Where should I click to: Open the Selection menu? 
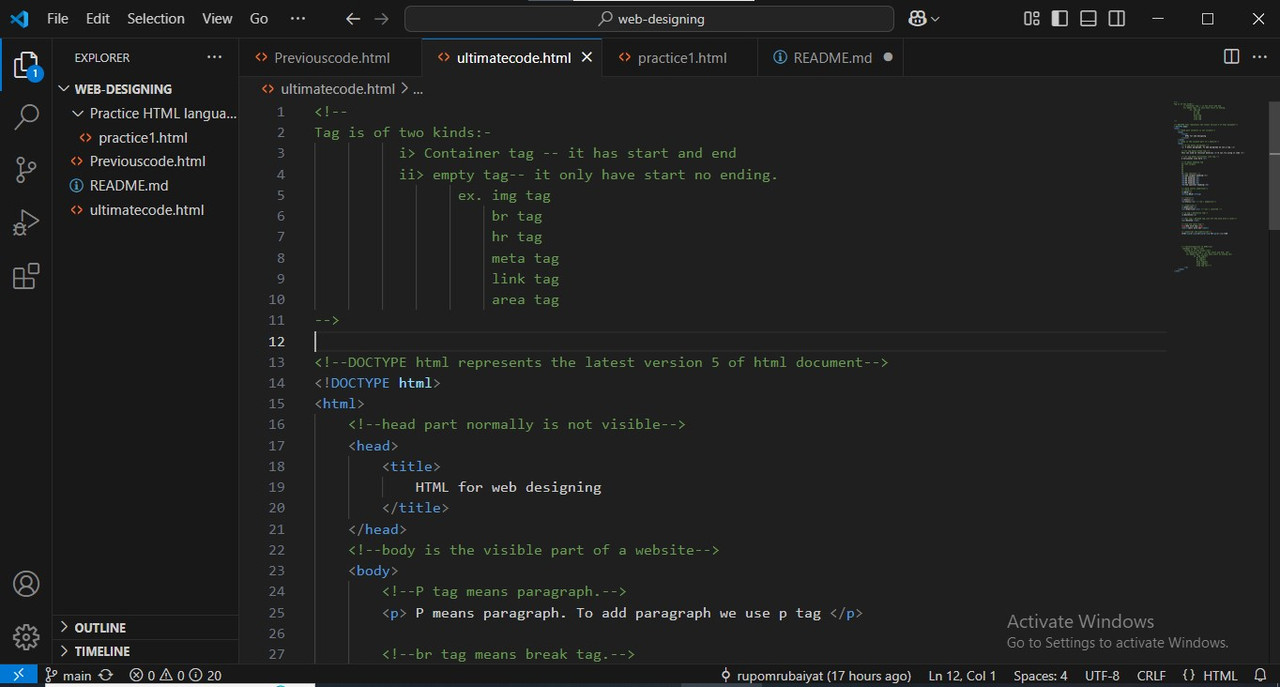tap(156, 18)
